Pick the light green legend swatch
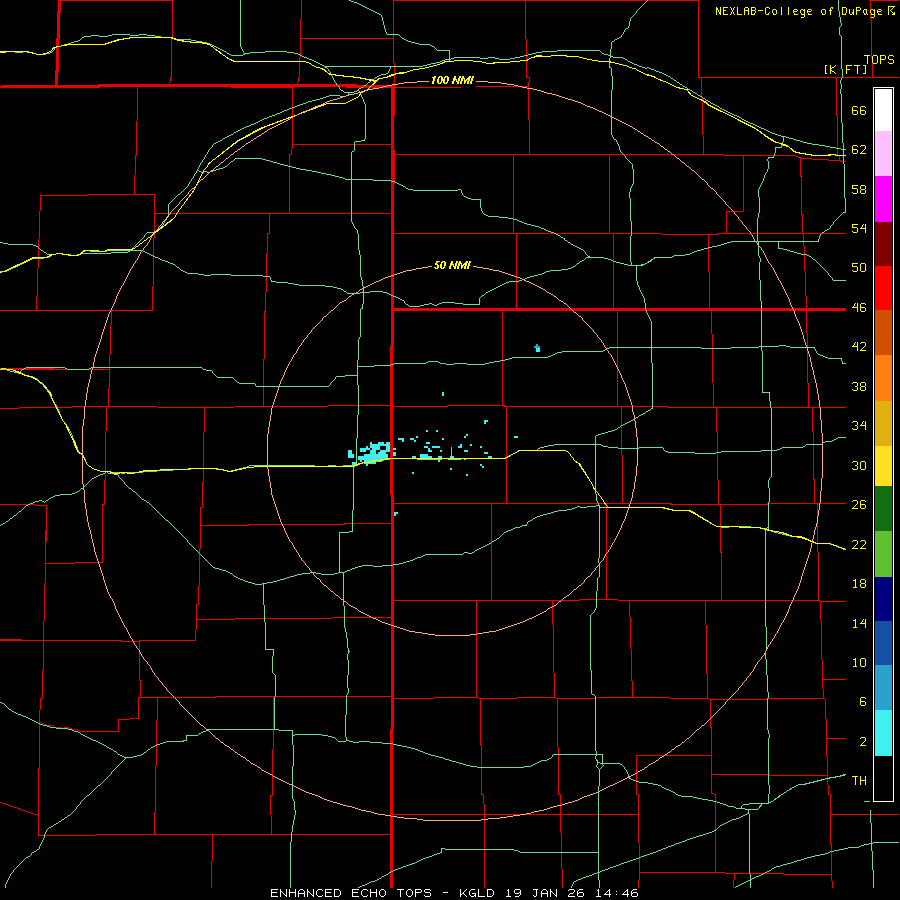 (x=883, y=554)
